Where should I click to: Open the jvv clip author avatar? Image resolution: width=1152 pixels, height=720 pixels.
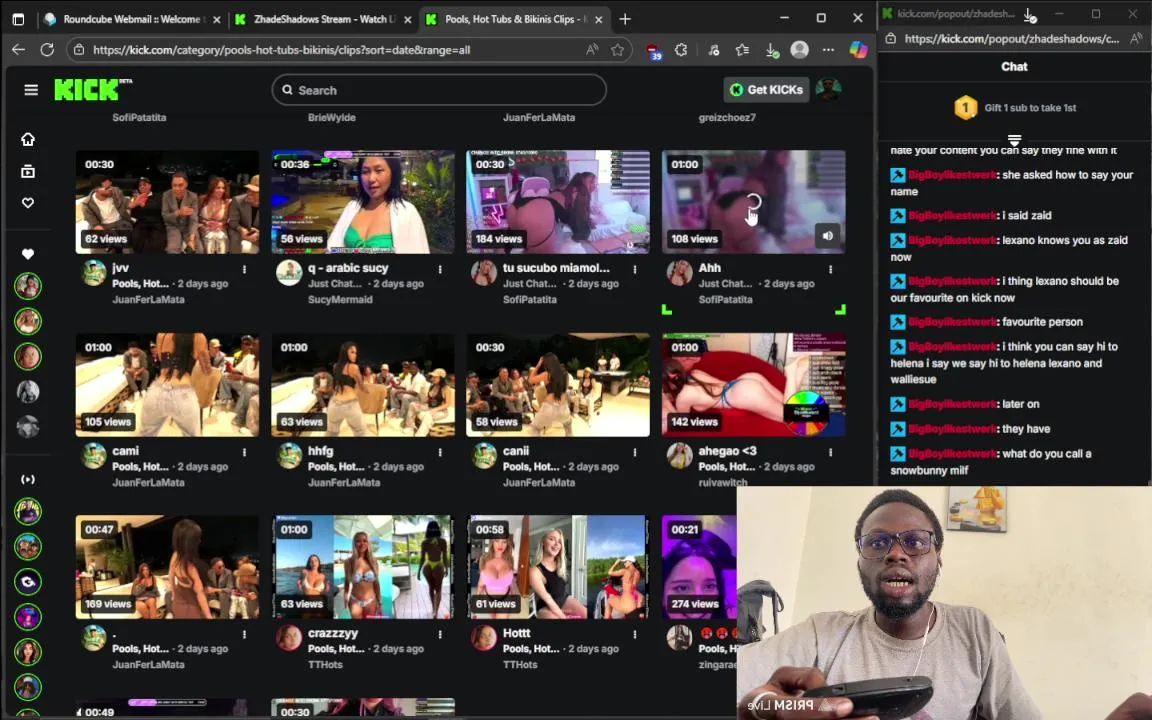[93, 273]
